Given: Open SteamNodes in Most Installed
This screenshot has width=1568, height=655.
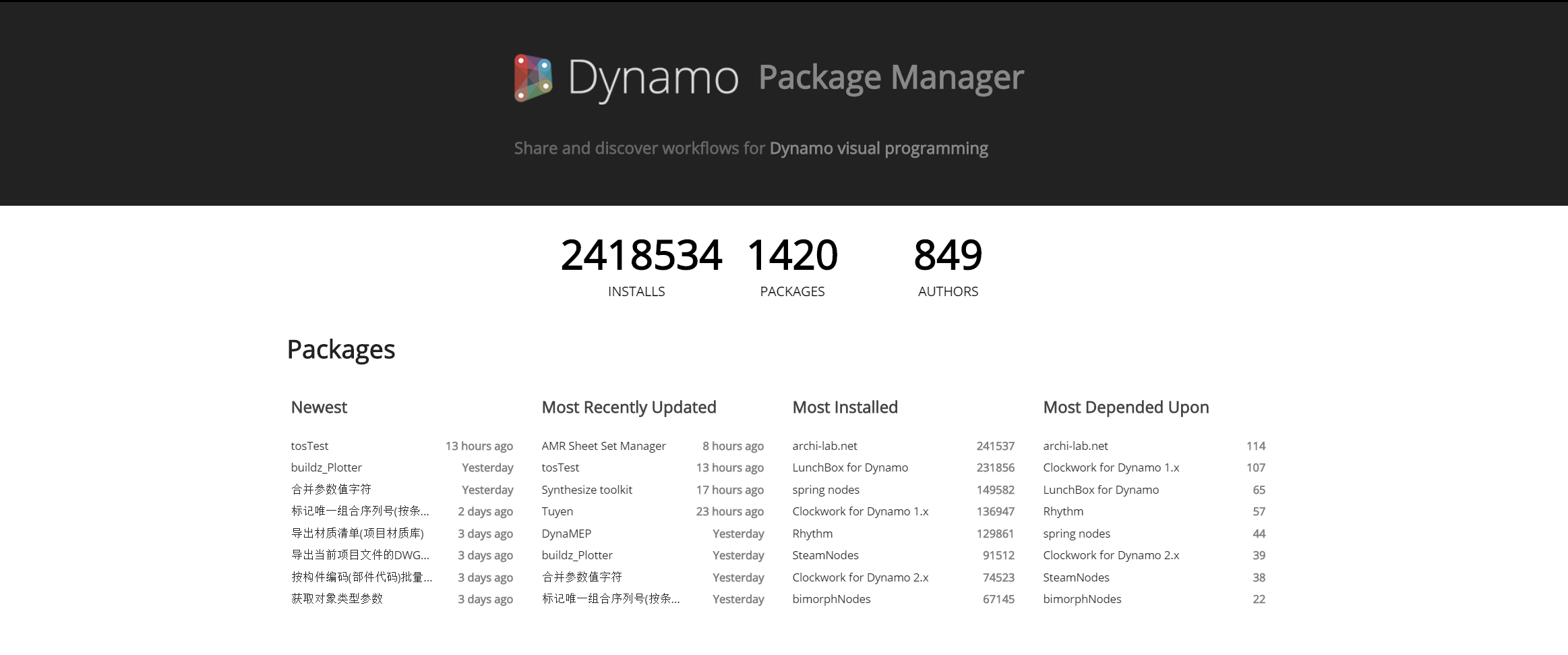Looking at the screenshot, I should pyautogui.click(x=825, y=555).
